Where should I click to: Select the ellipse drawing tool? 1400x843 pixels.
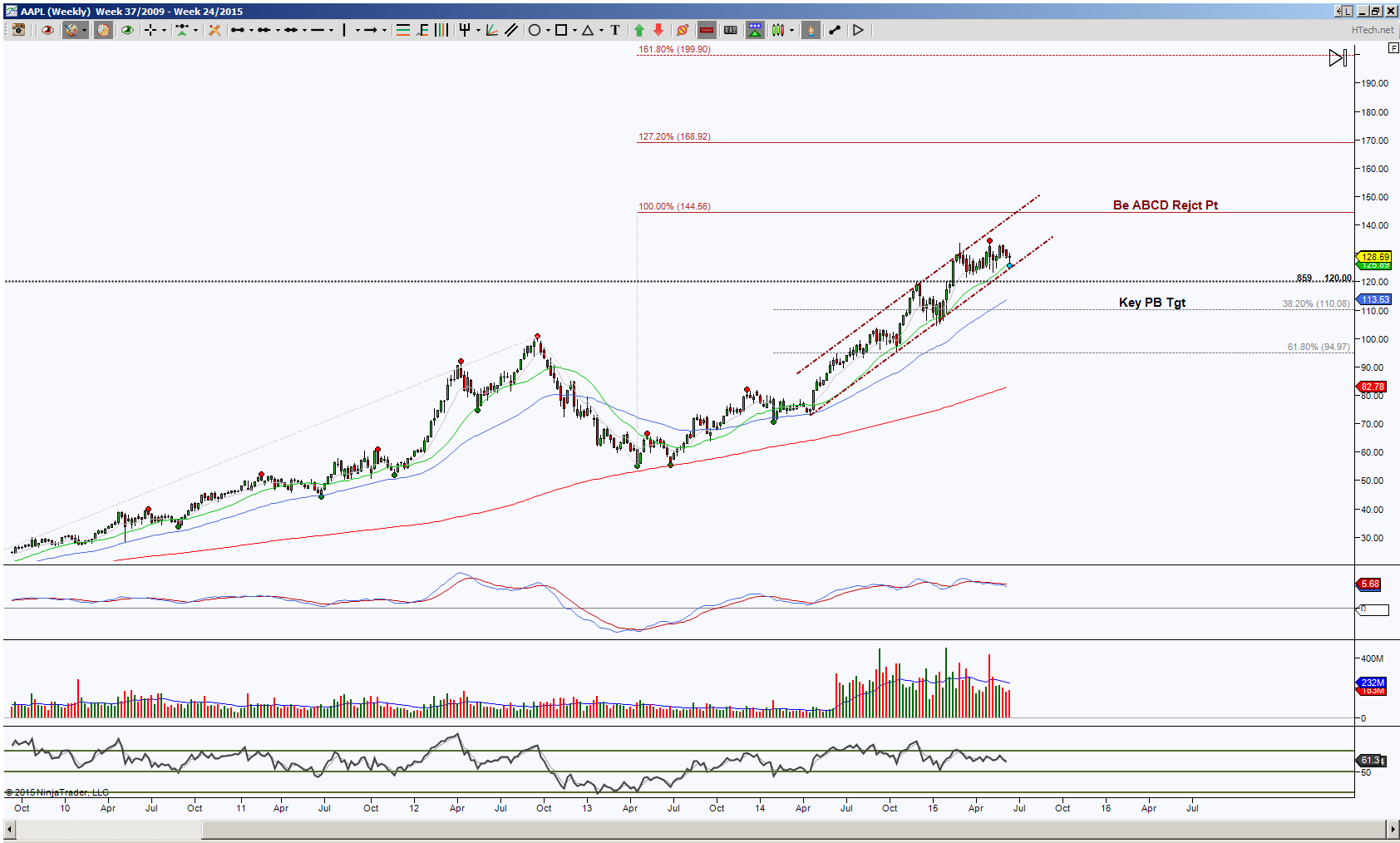(535, 30)
